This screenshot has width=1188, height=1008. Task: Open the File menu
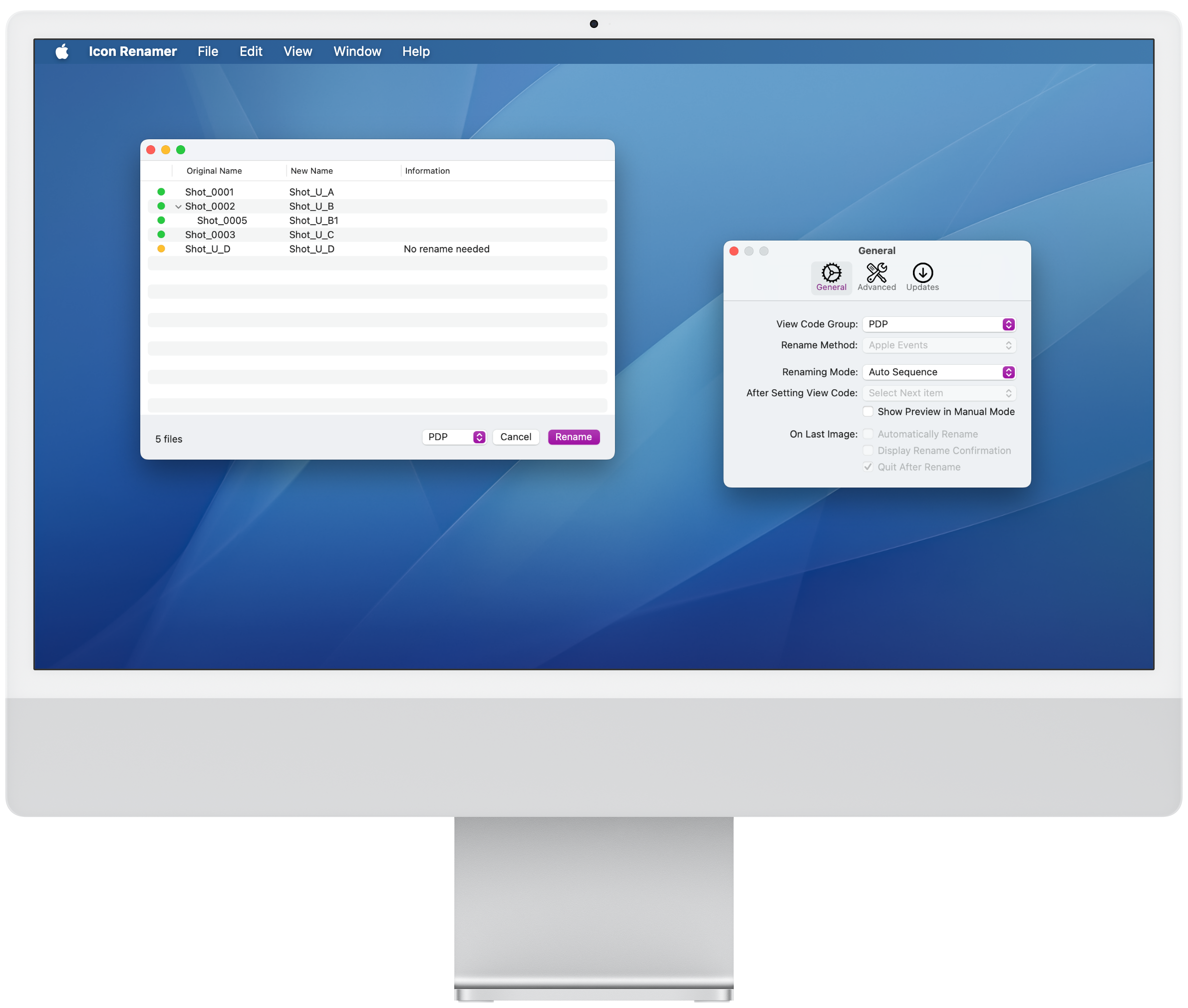point(208,51)
